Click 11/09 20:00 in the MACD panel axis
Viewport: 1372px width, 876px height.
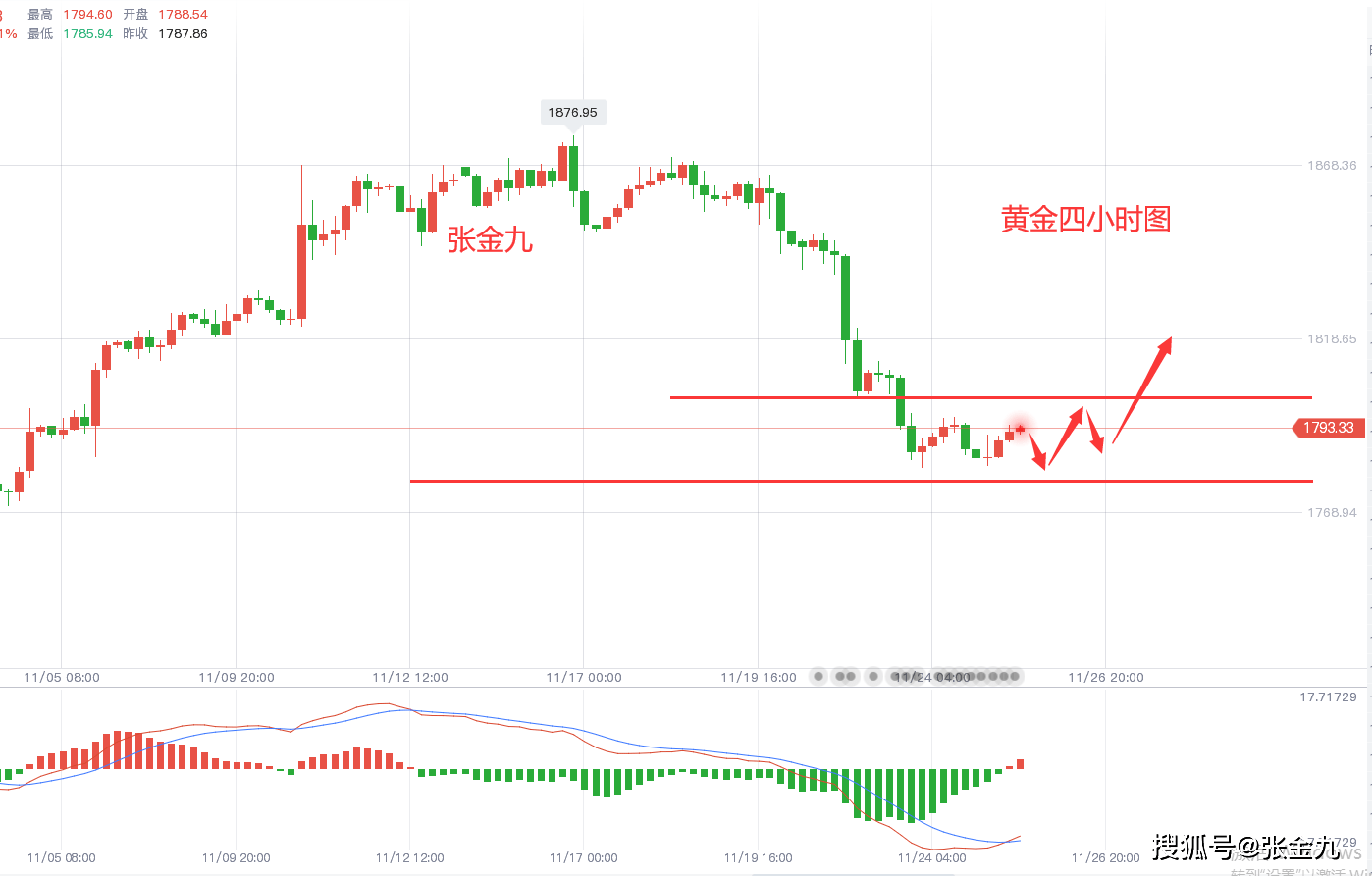[x=237, y=857]
